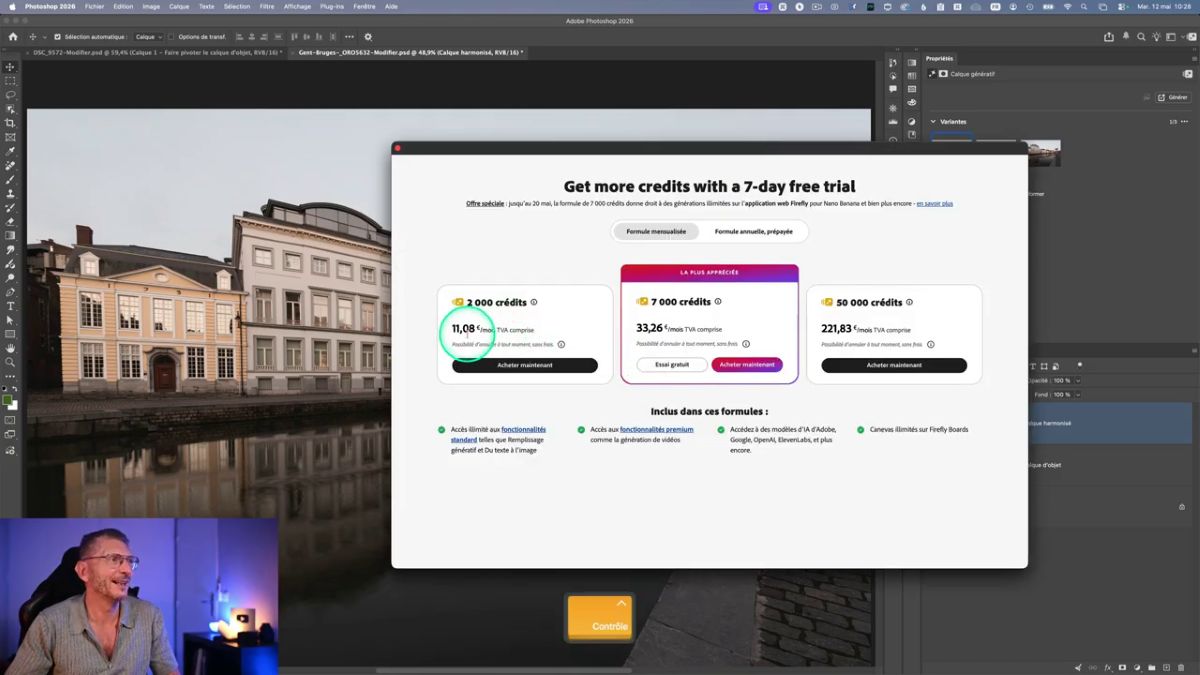The height and width of the screenshot is (675, 1200).
Task: Open the Affichage menu
Action: coord(297,6)
